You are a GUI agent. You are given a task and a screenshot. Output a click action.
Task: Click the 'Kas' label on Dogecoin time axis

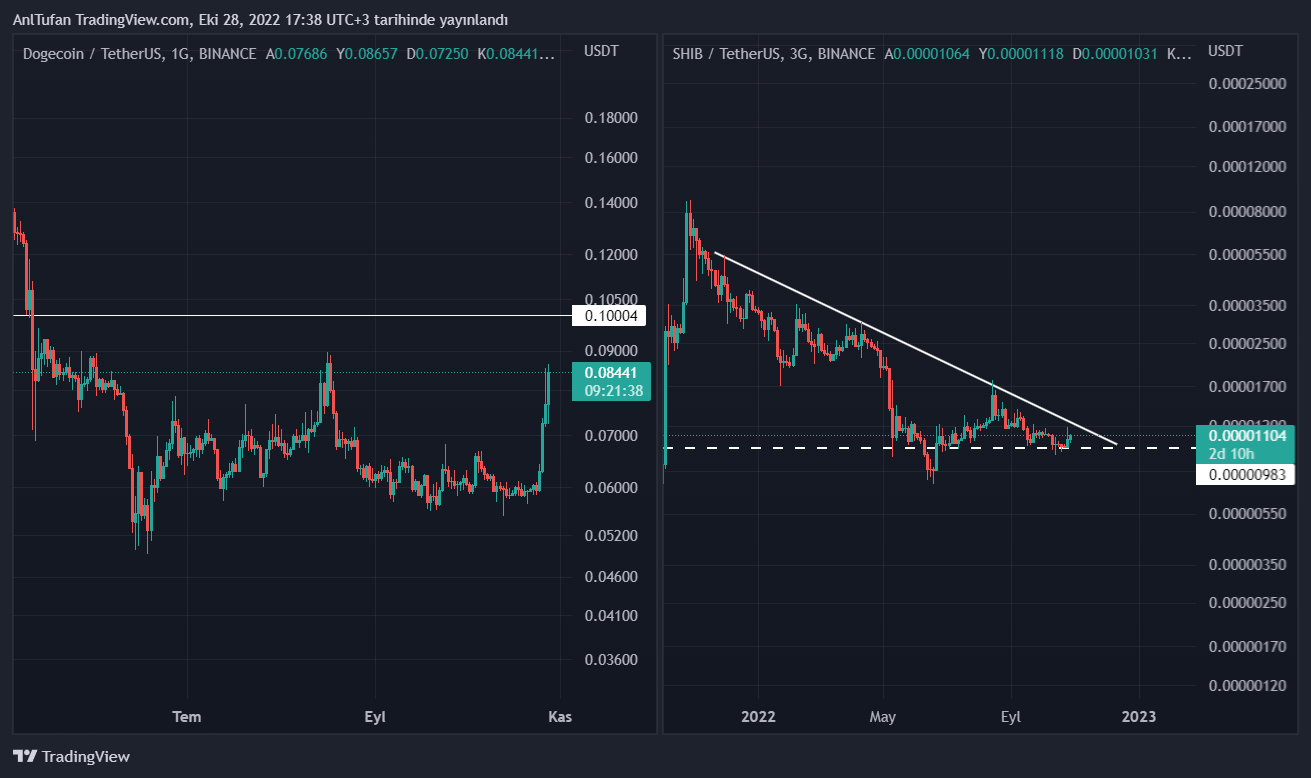click(x=560, y=716)
